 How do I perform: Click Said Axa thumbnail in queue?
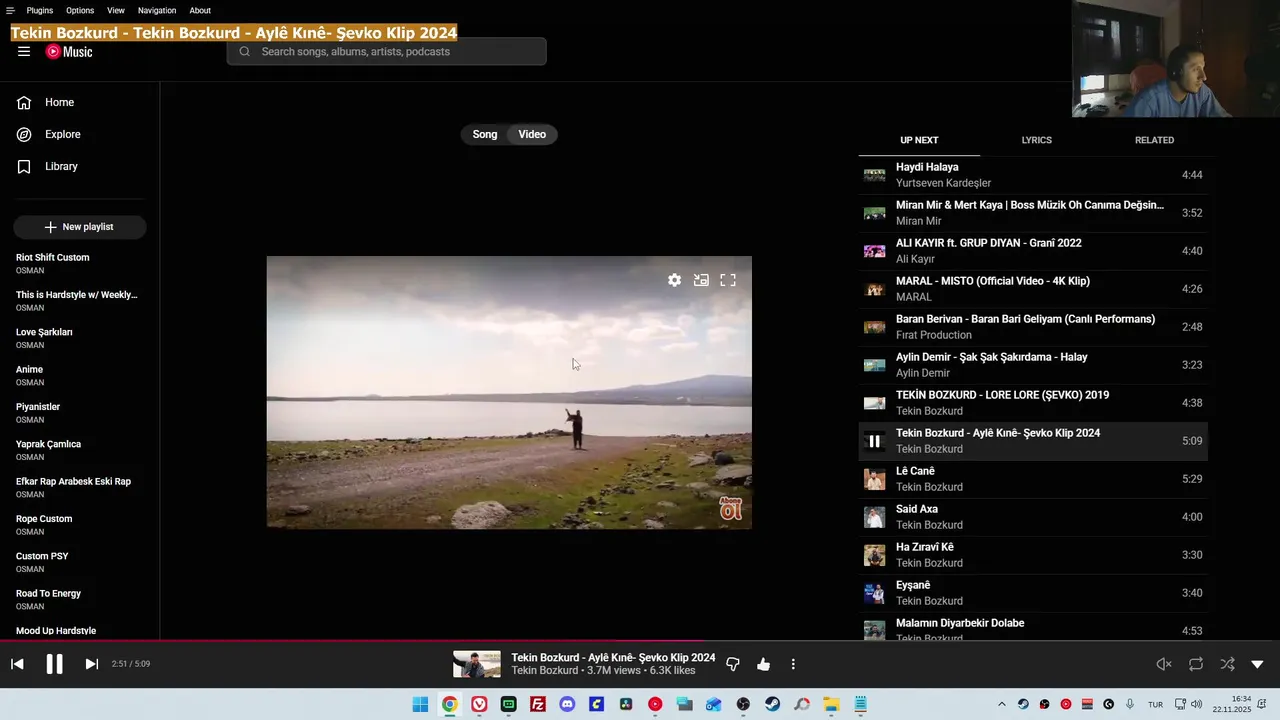click(875, 517)
